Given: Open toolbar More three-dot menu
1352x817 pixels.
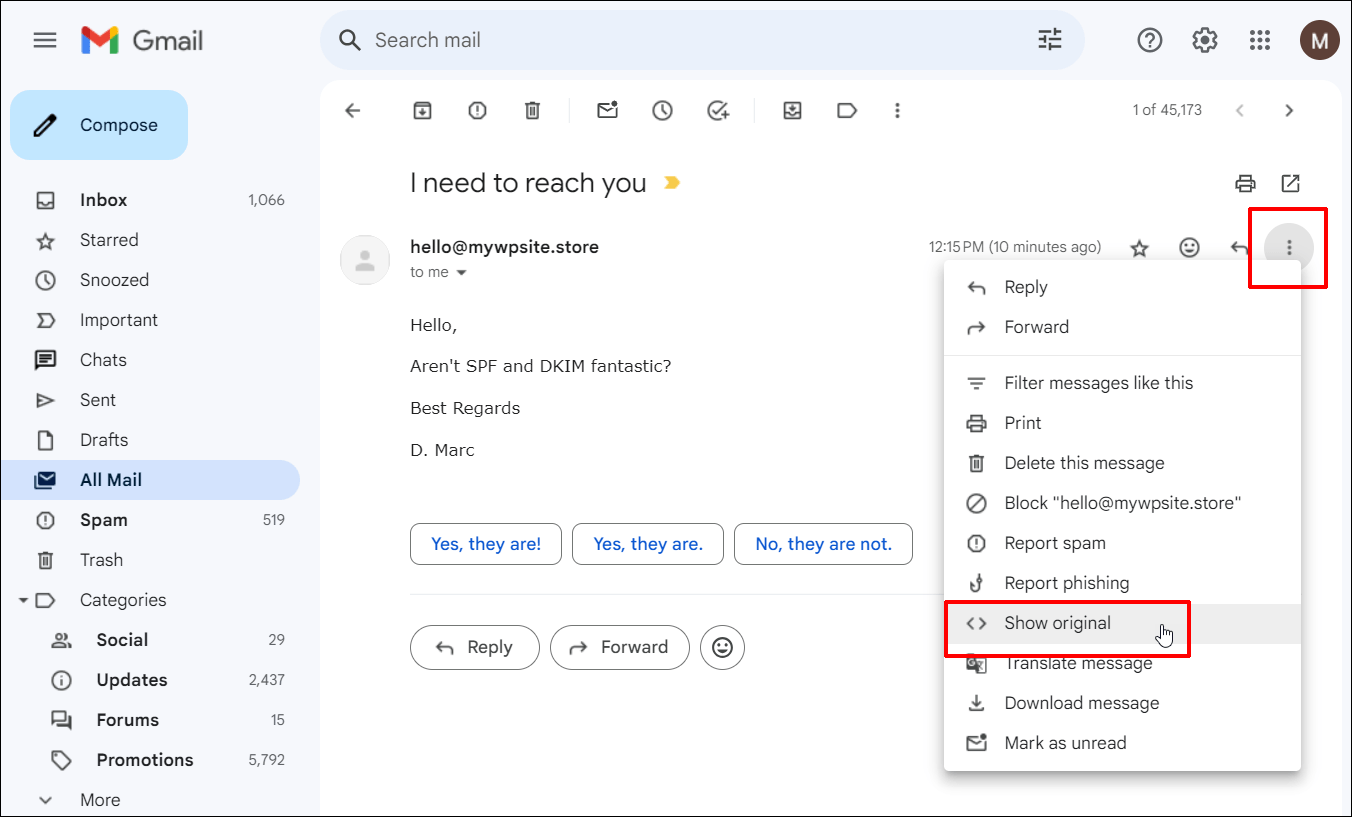Looking at the screenshot, I should point(898,110).
